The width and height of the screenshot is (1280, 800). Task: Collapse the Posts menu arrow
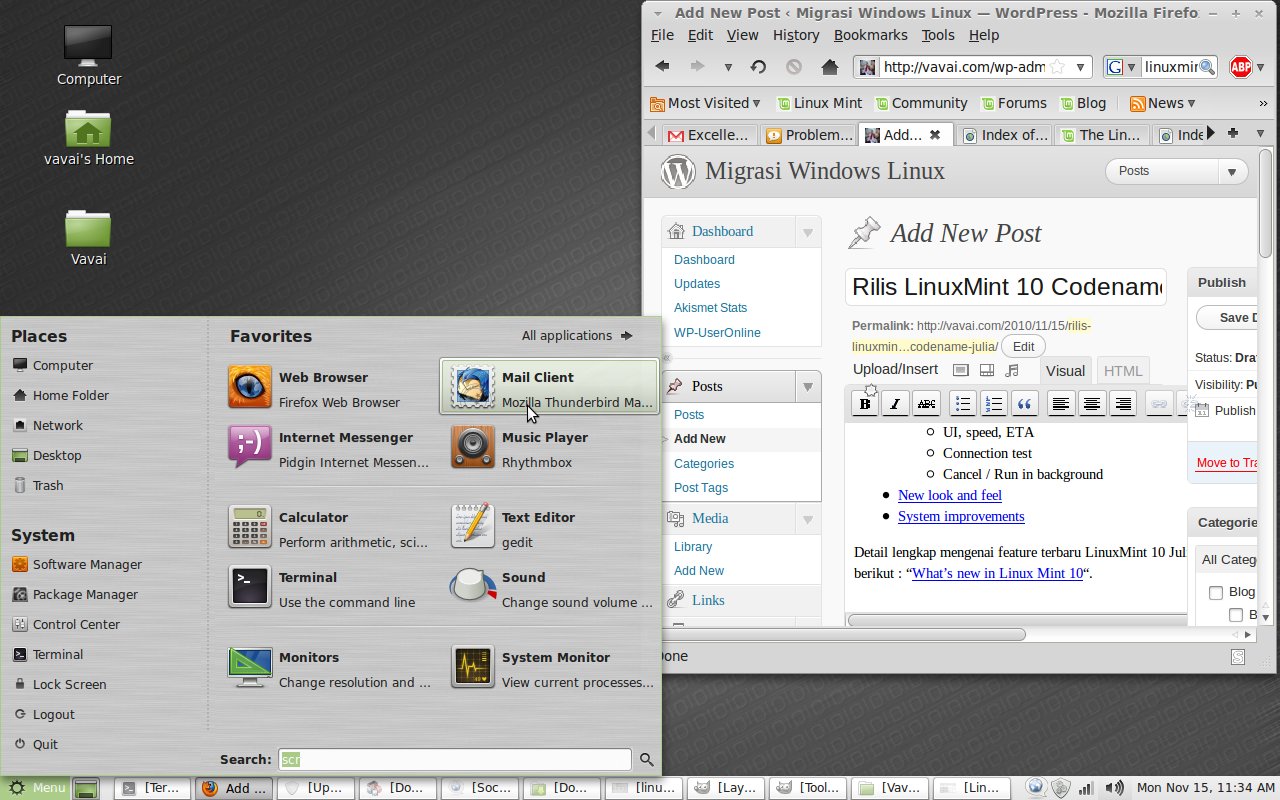(x=807, y=387)
